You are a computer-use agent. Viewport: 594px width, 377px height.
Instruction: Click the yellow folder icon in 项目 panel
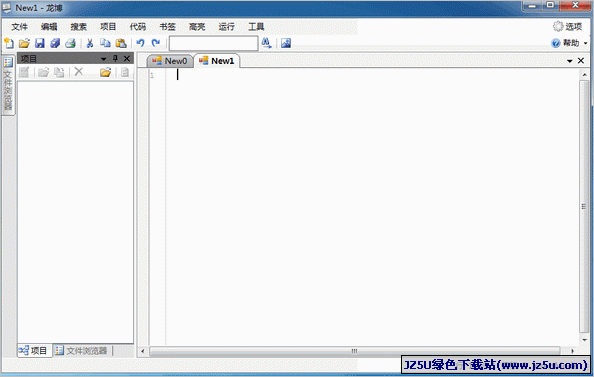click(105, 72)
